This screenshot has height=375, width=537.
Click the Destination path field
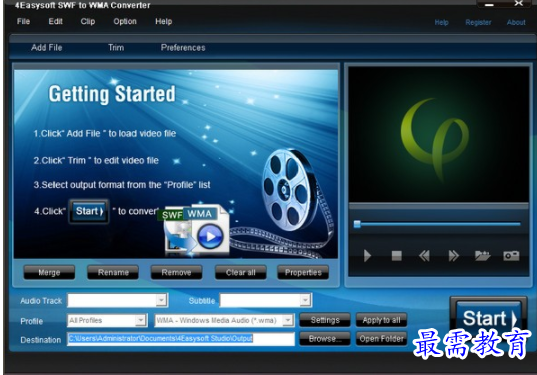tap(181, 339)
